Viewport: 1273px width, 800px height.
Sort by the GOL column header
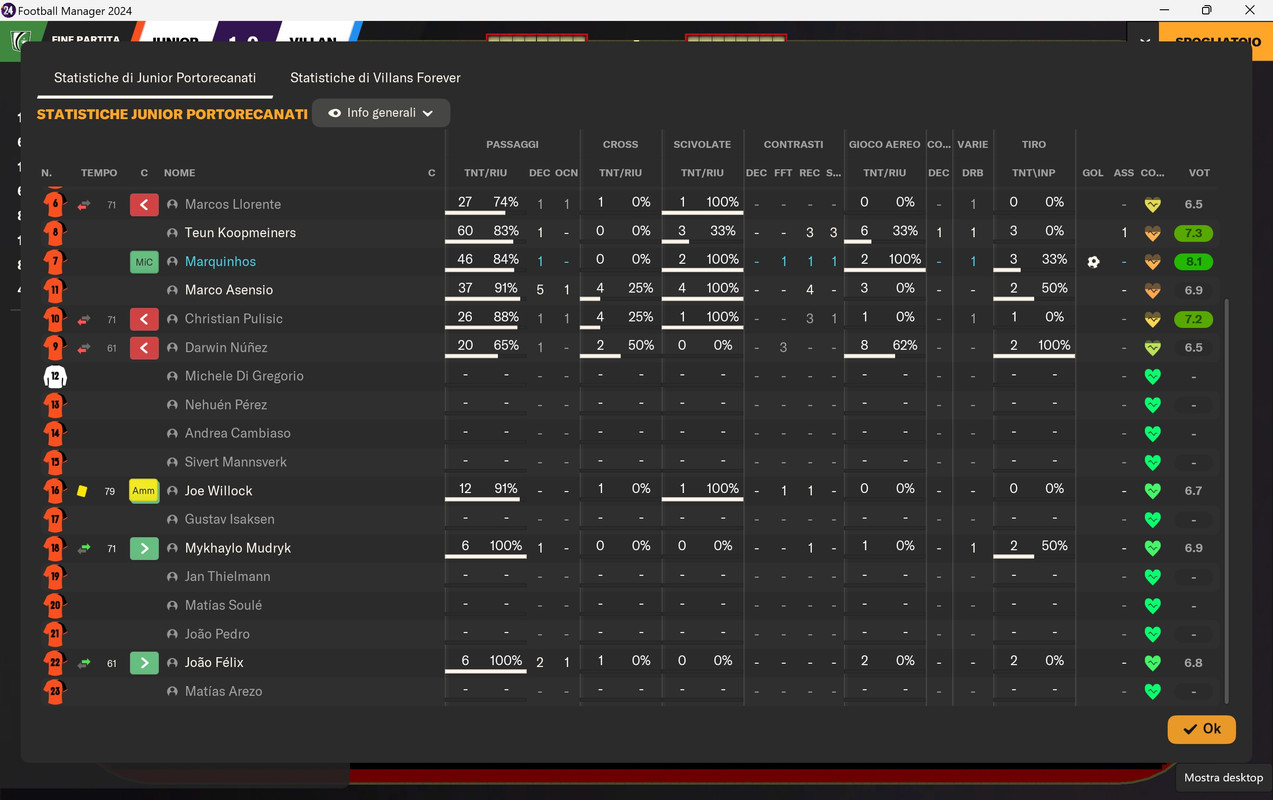pos(1093,173)
